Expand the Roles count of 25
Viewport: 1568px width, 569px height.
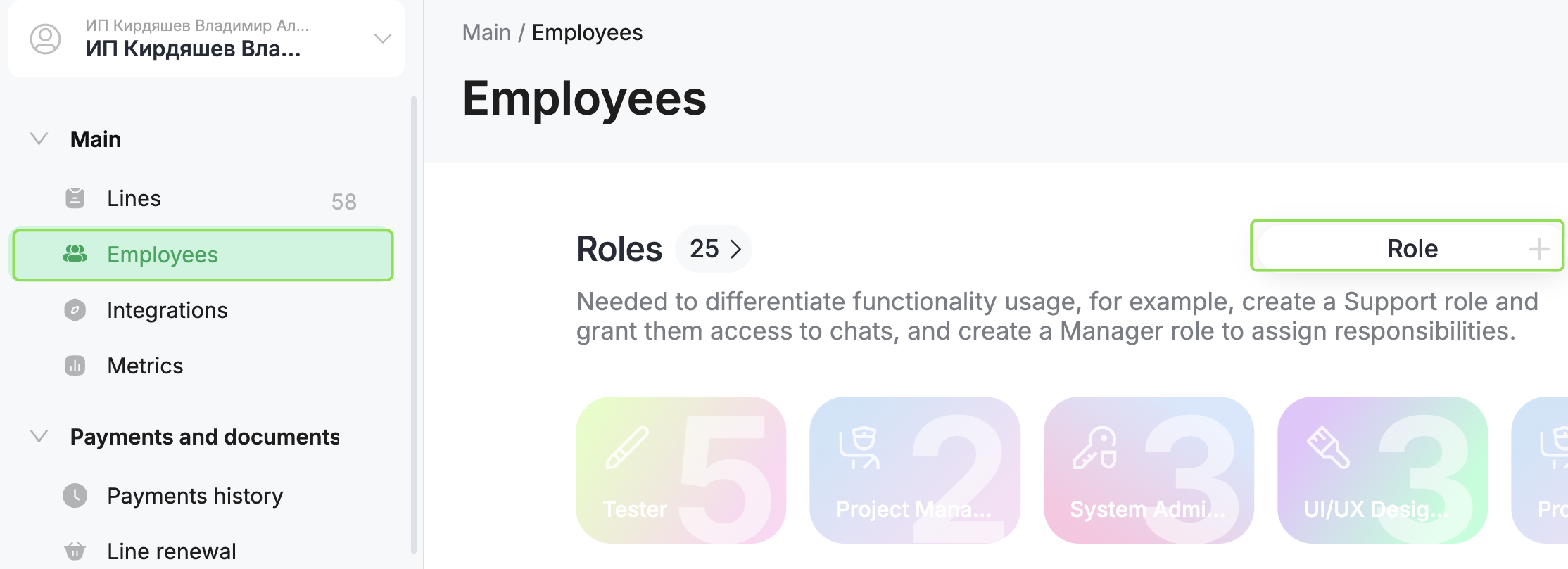point(714,249)
